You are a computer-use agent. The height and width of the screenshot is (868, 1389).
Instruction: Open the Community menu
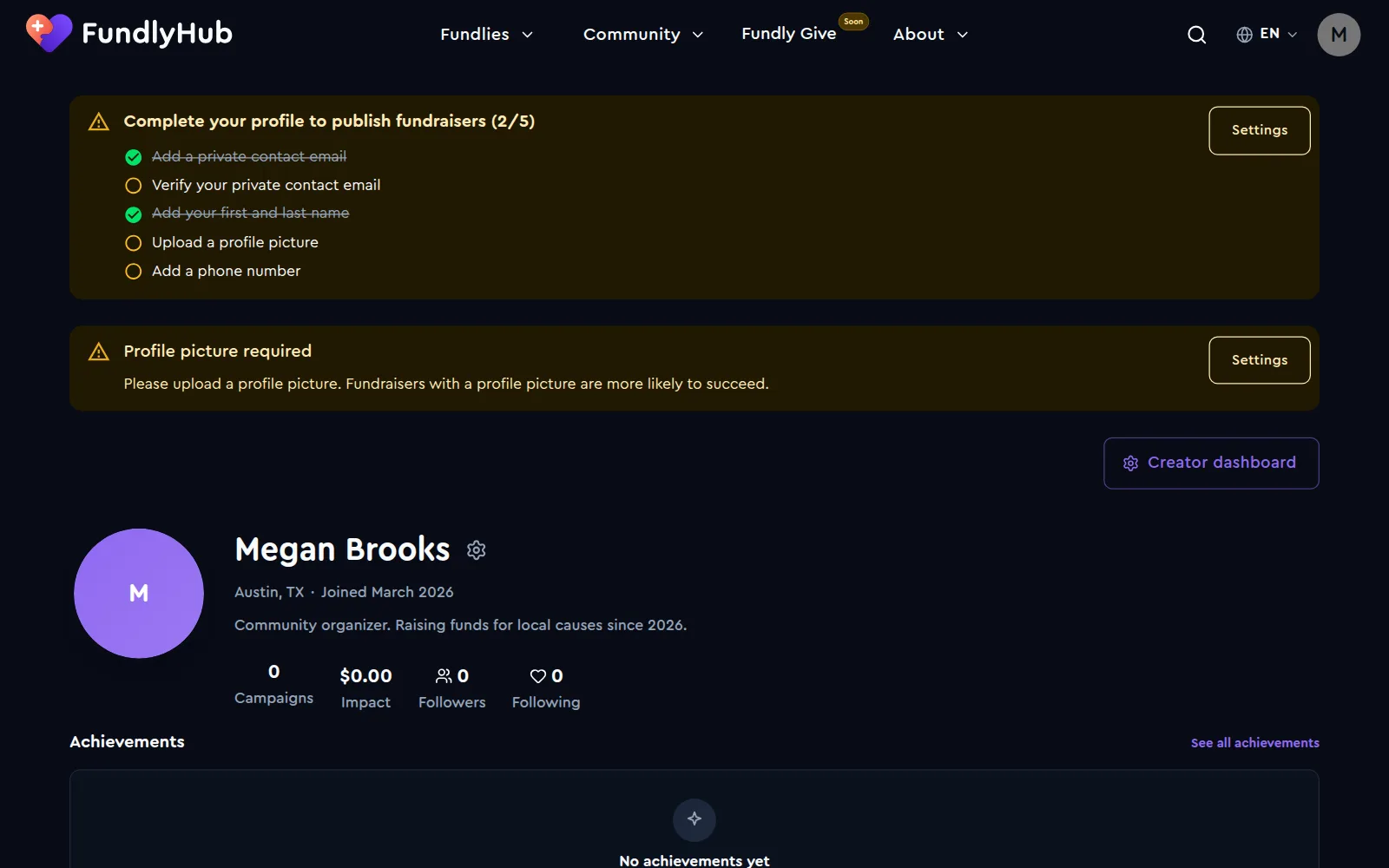pos(643,35)
